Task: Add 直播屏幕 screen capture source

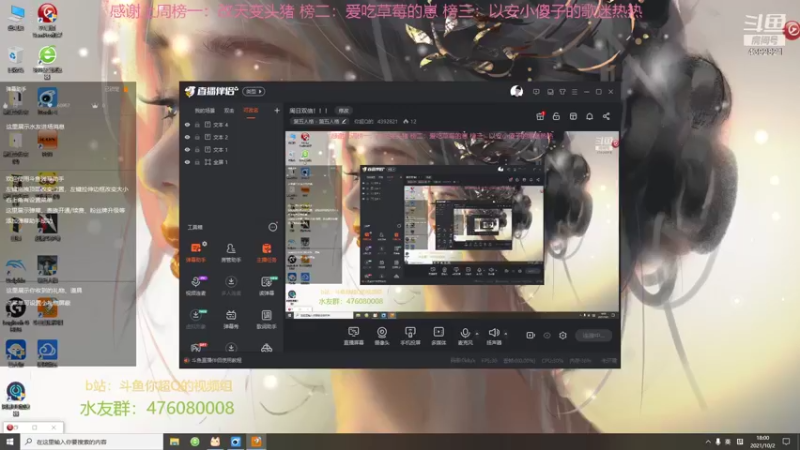Action: pyautogui.click(x=354, y=336)
